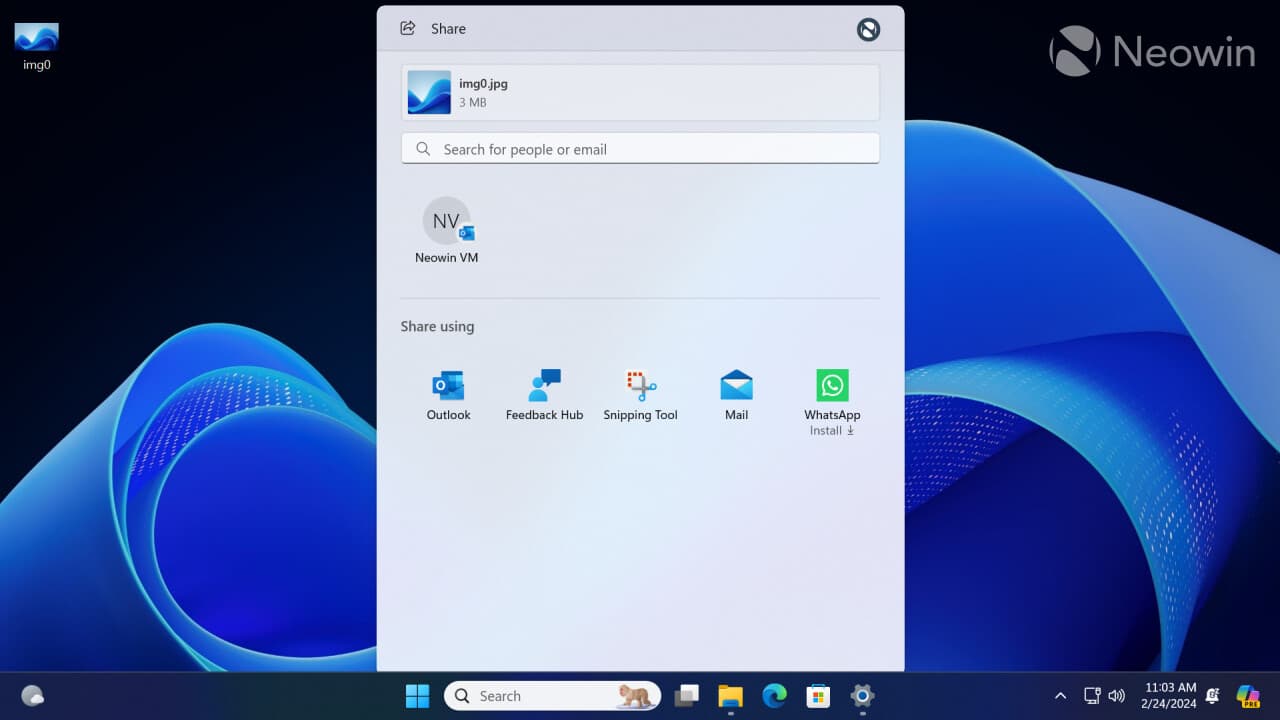Open Settings from the taskbar
Image resolution: width=1280 pixels, height=720 pixels.
861,695
